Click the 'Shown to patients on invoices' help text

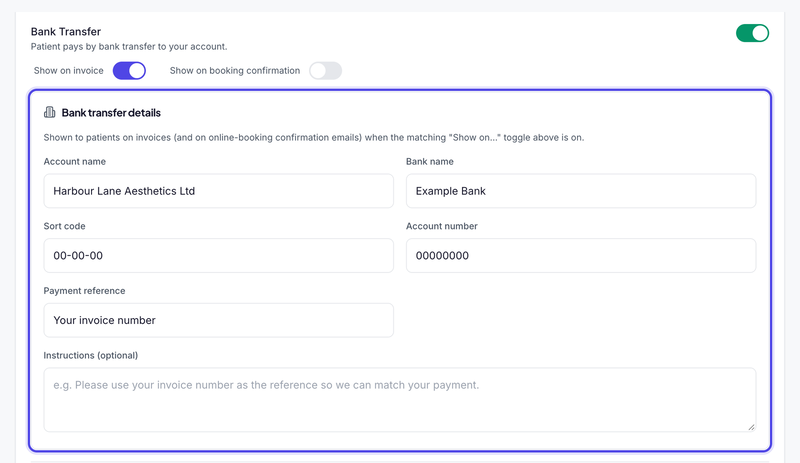pyautogui.click(x=314, y=137)
